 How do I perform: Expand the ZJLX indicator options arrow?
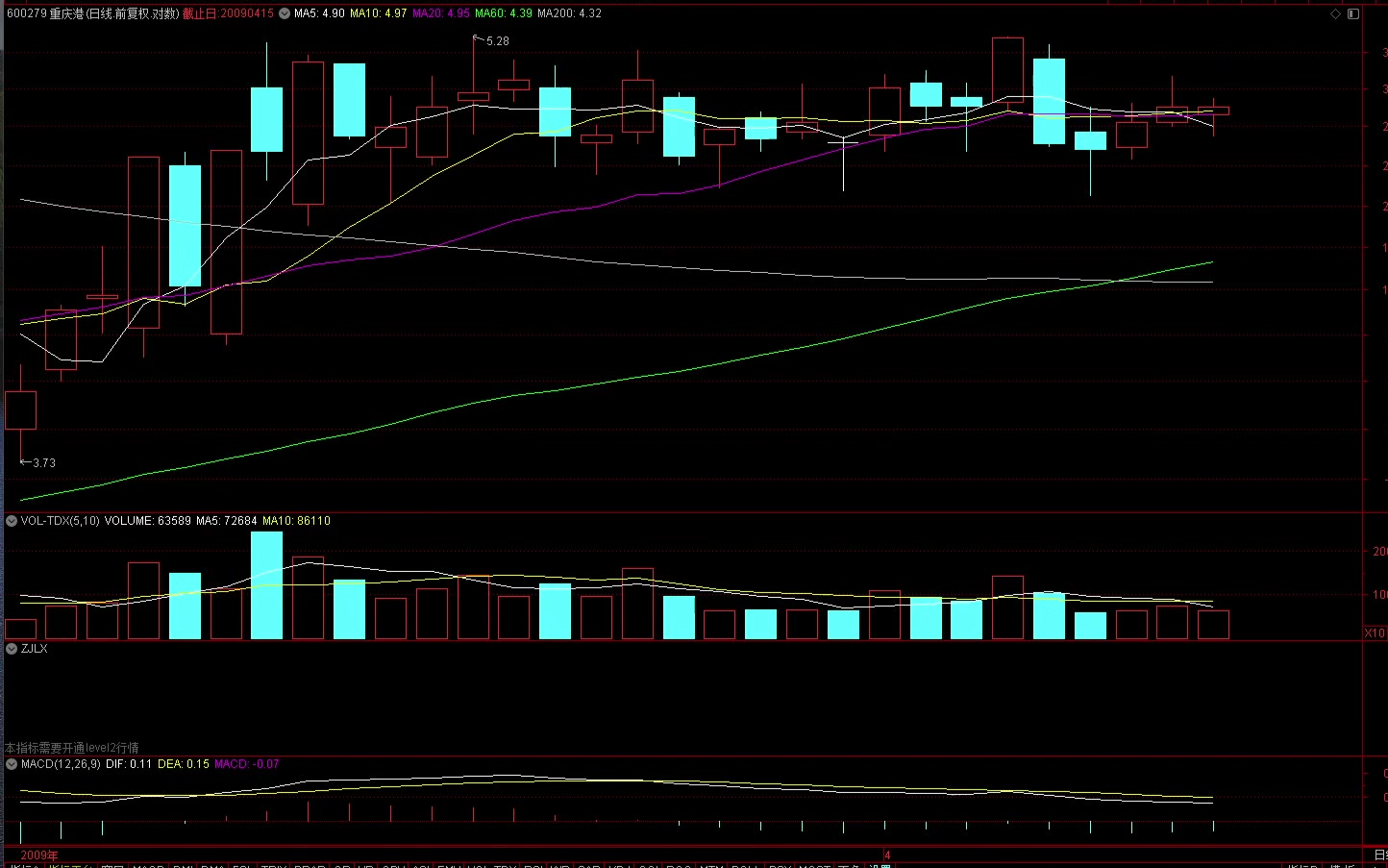coord(12,649)
